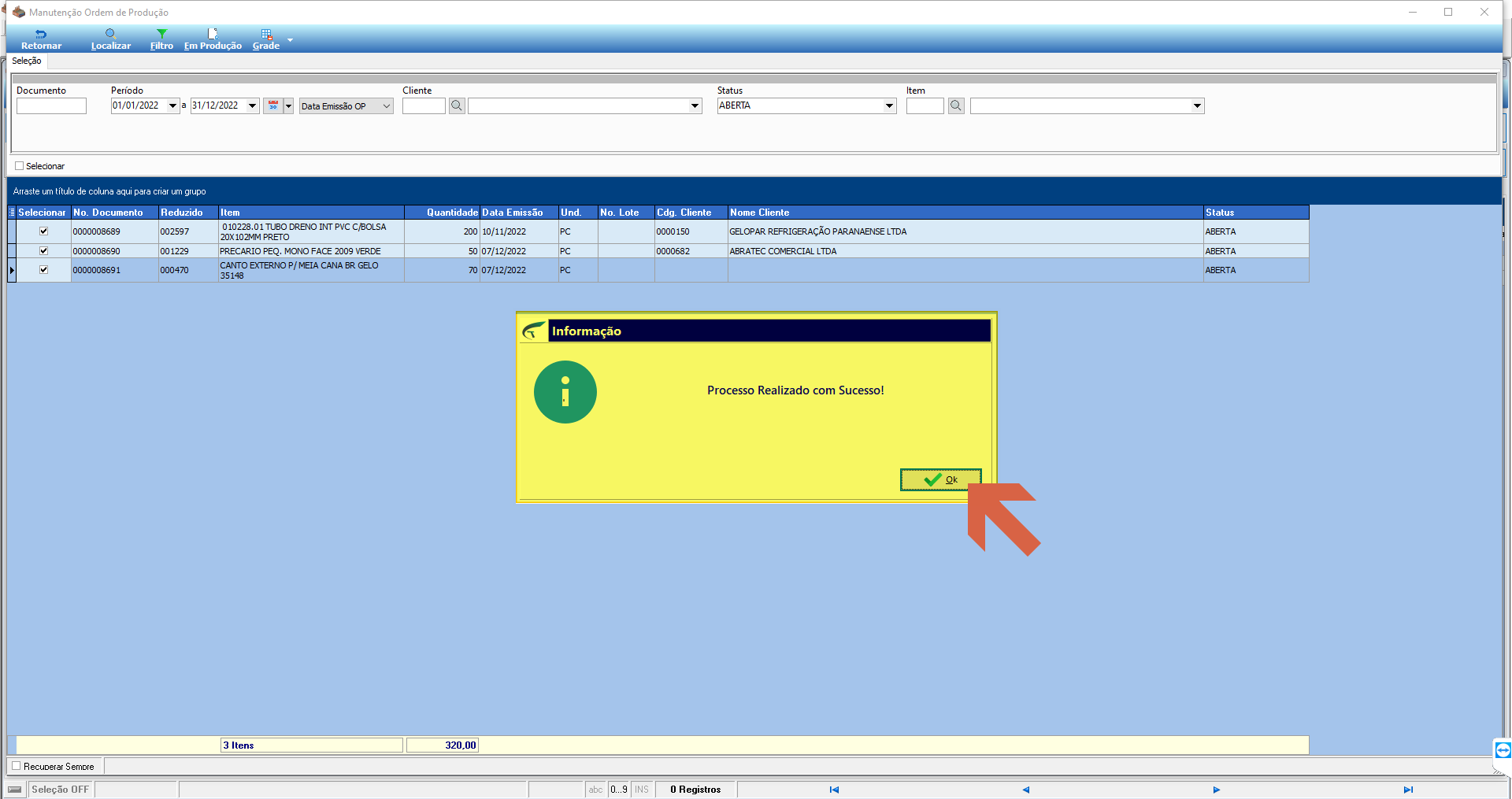Sort by the Nome Cliente column header
This screenshot has height=799, width=1512.
[x=965, y=213]
